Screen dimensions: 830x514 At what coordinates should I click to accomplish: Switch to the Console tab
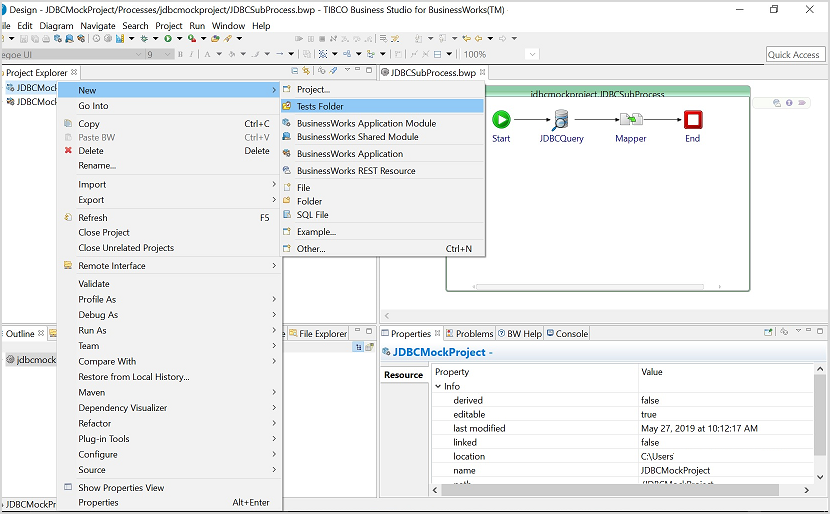click(571, 334)
